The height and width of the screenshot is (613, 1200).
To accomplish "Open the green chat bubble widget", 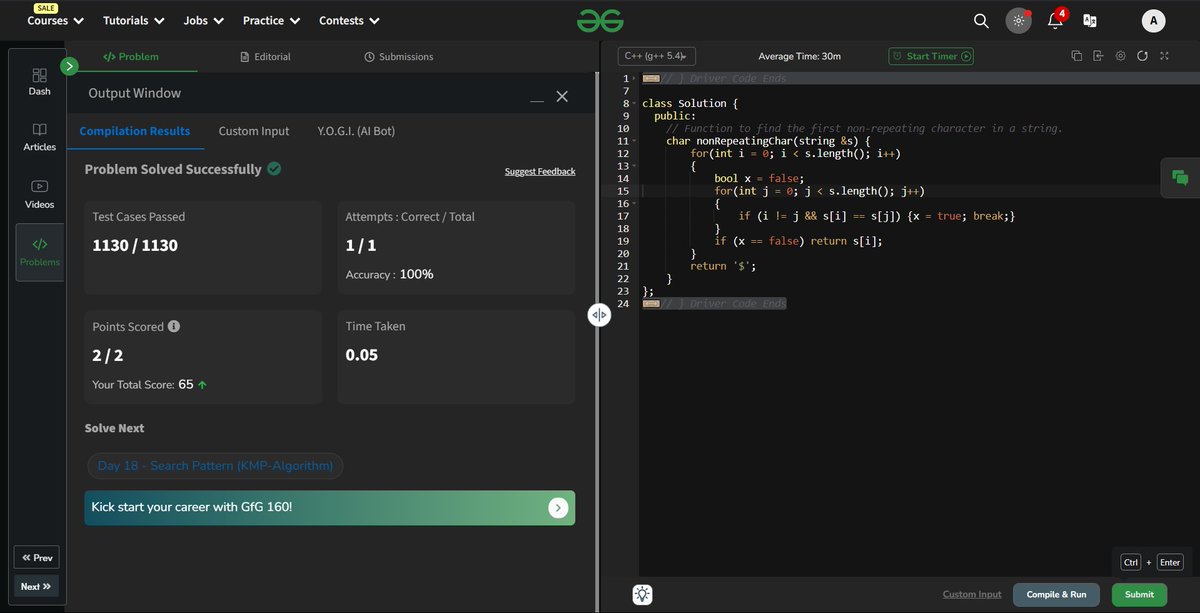I will 1180,178.
